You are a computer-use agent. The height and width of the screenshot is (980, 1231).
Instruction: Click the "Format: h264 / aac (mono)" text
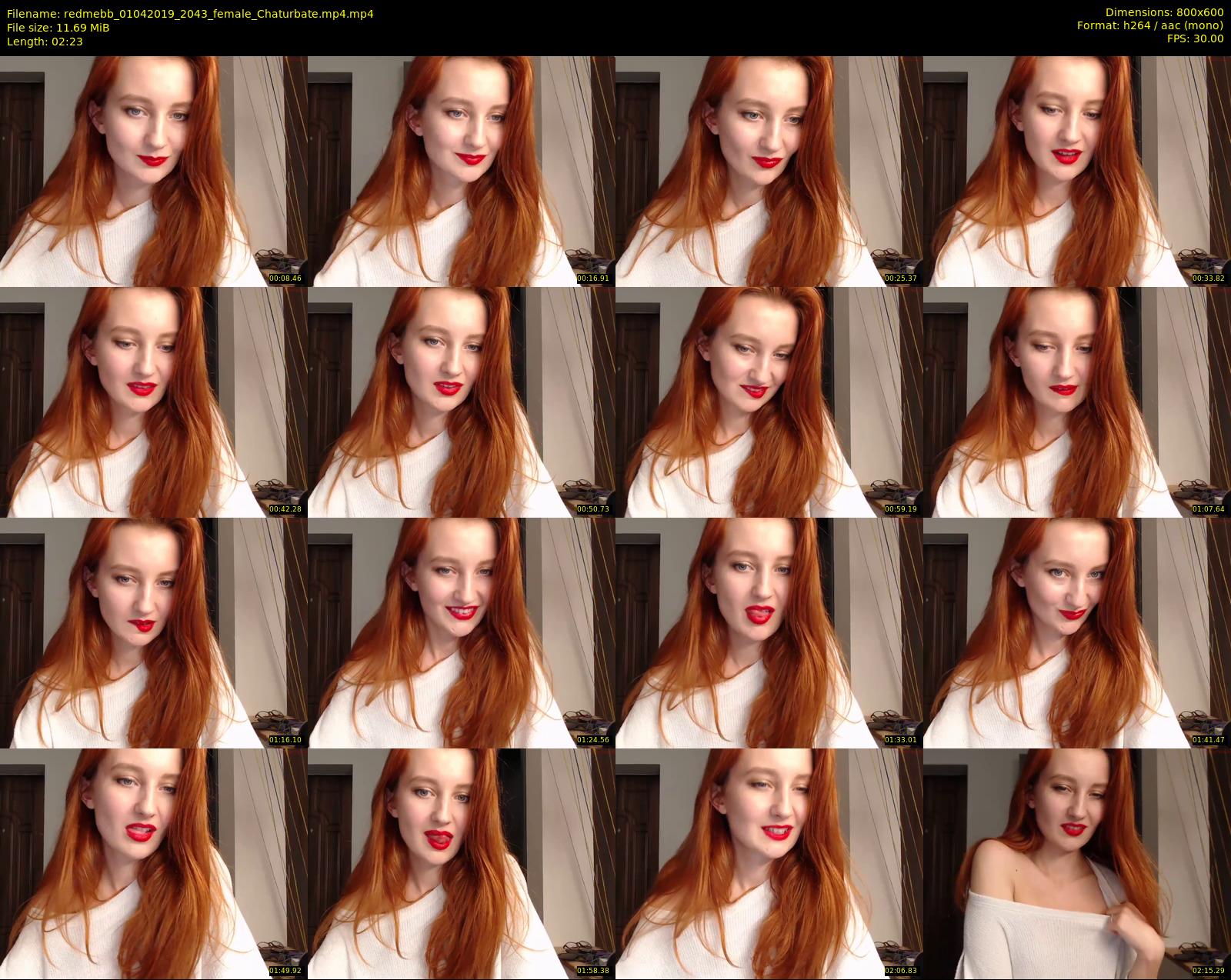[1150, 25]
